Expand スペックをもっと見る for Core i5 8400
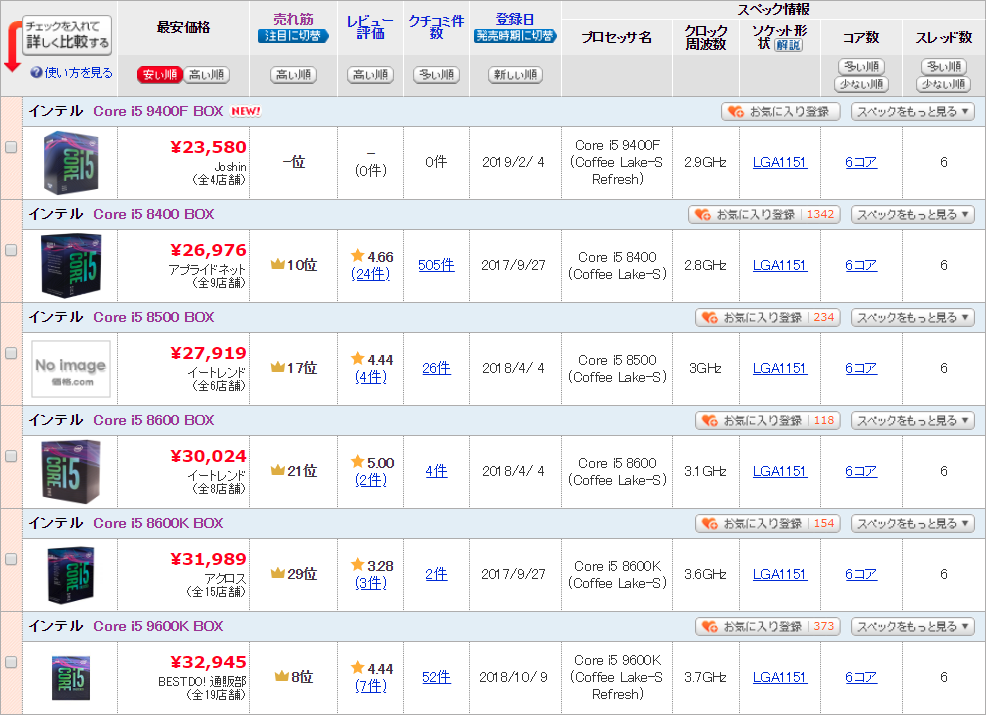The width and height of the screenshot is (986, 715). [x=912, y=214]
